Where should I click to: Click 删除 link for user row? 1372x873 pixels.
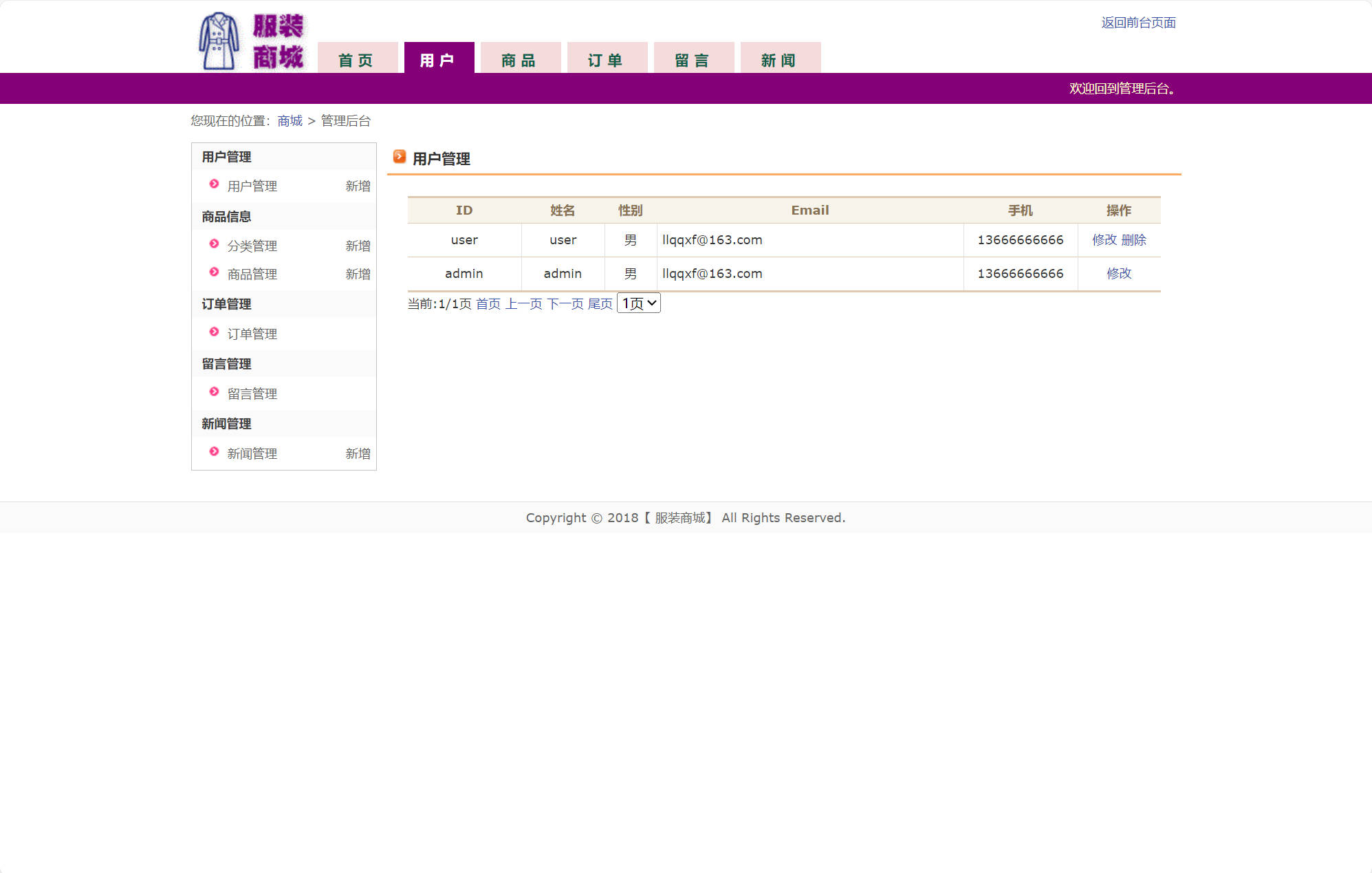click(x=1133, y=240)
